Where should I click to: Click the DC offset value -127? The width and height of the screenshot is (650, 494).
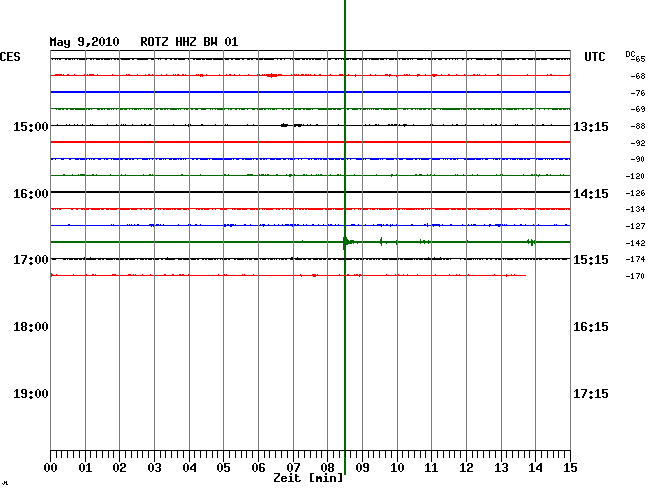click(635, 226)
